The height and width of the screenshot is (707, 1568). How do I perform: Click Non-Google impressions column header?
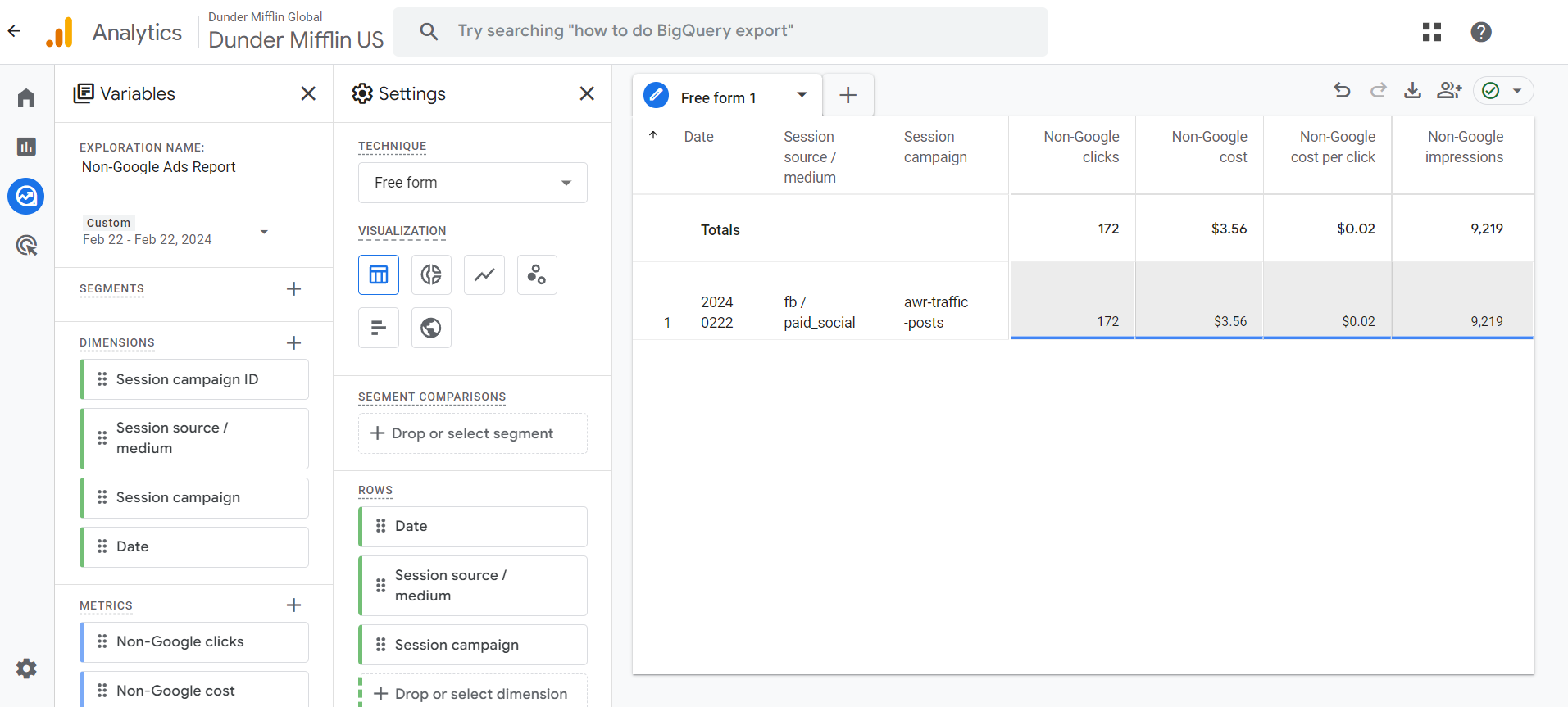tap(1464, 147)
